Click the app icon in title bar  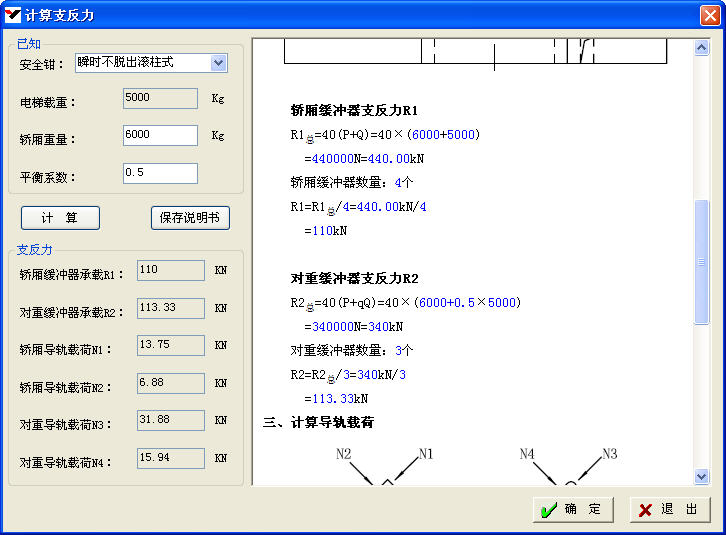pyautogui.click(x=13, y=14)
